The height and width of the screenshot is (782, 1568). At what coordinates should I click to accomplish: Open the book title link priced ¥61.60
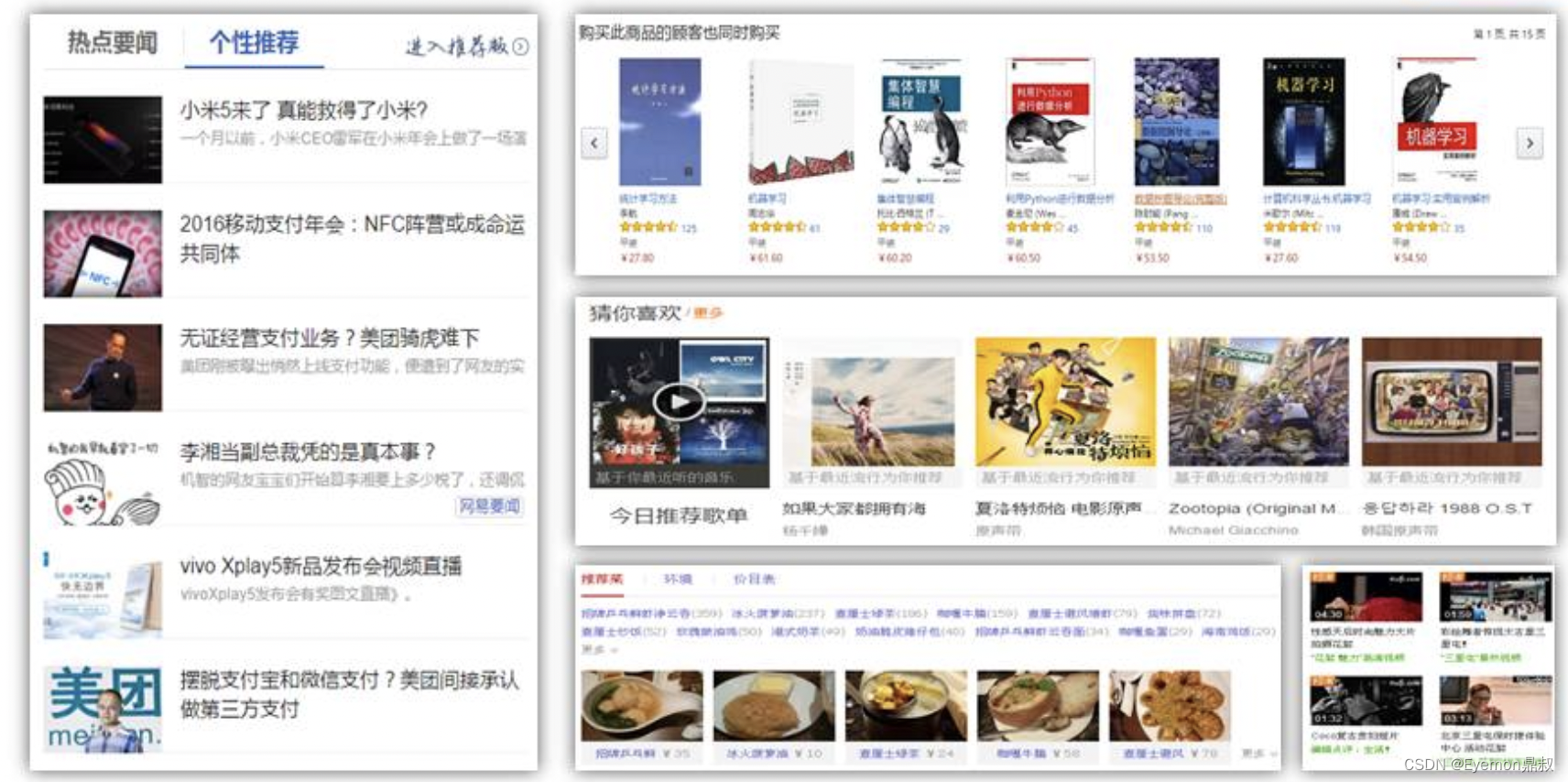(767, 199)
